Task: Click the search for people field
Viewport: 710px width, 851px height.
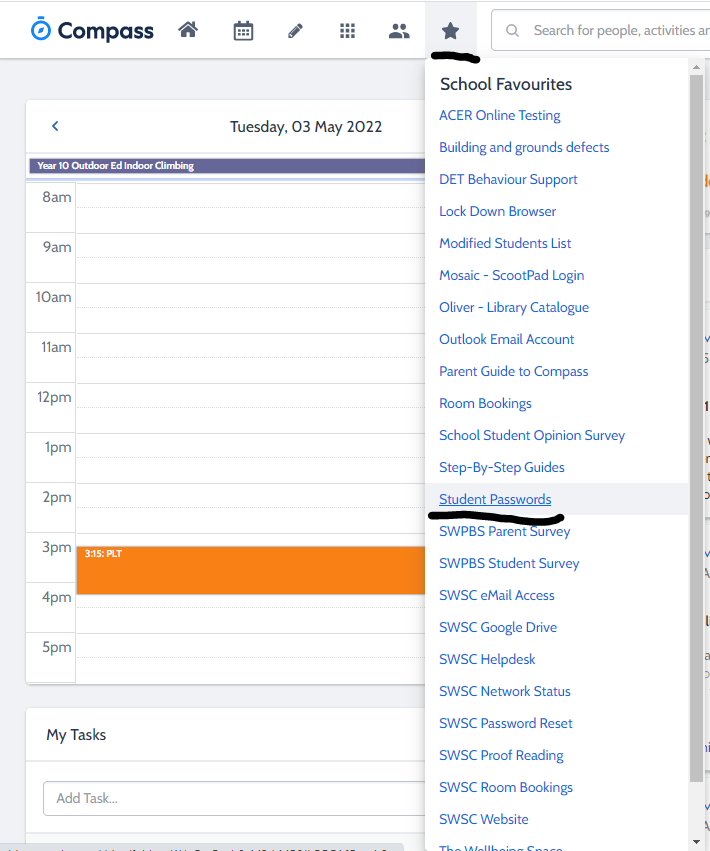Action: tap(601, 30)
